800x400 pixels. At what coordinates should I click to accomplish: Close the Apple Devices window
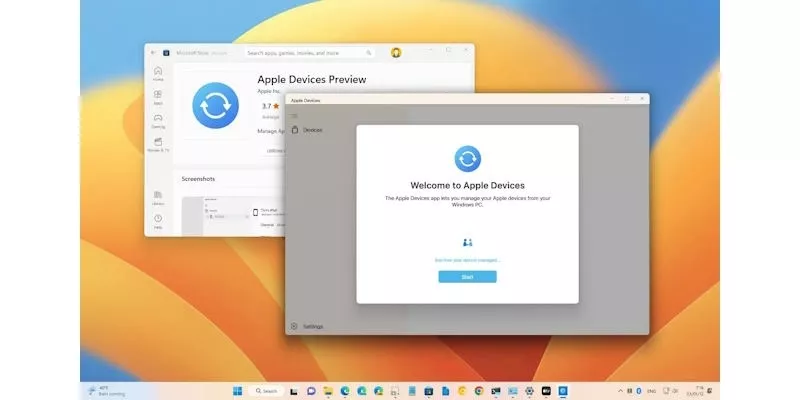point(641,98)
